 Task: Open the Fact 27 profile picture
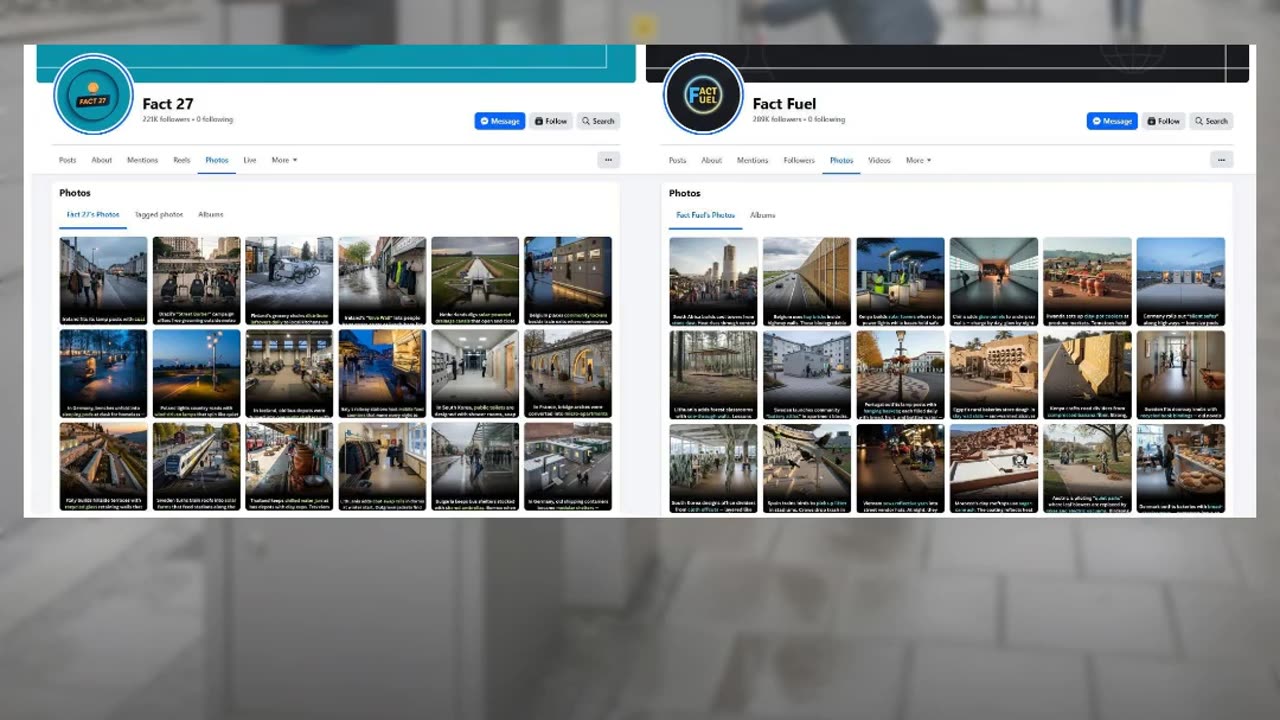coord(93,95)
